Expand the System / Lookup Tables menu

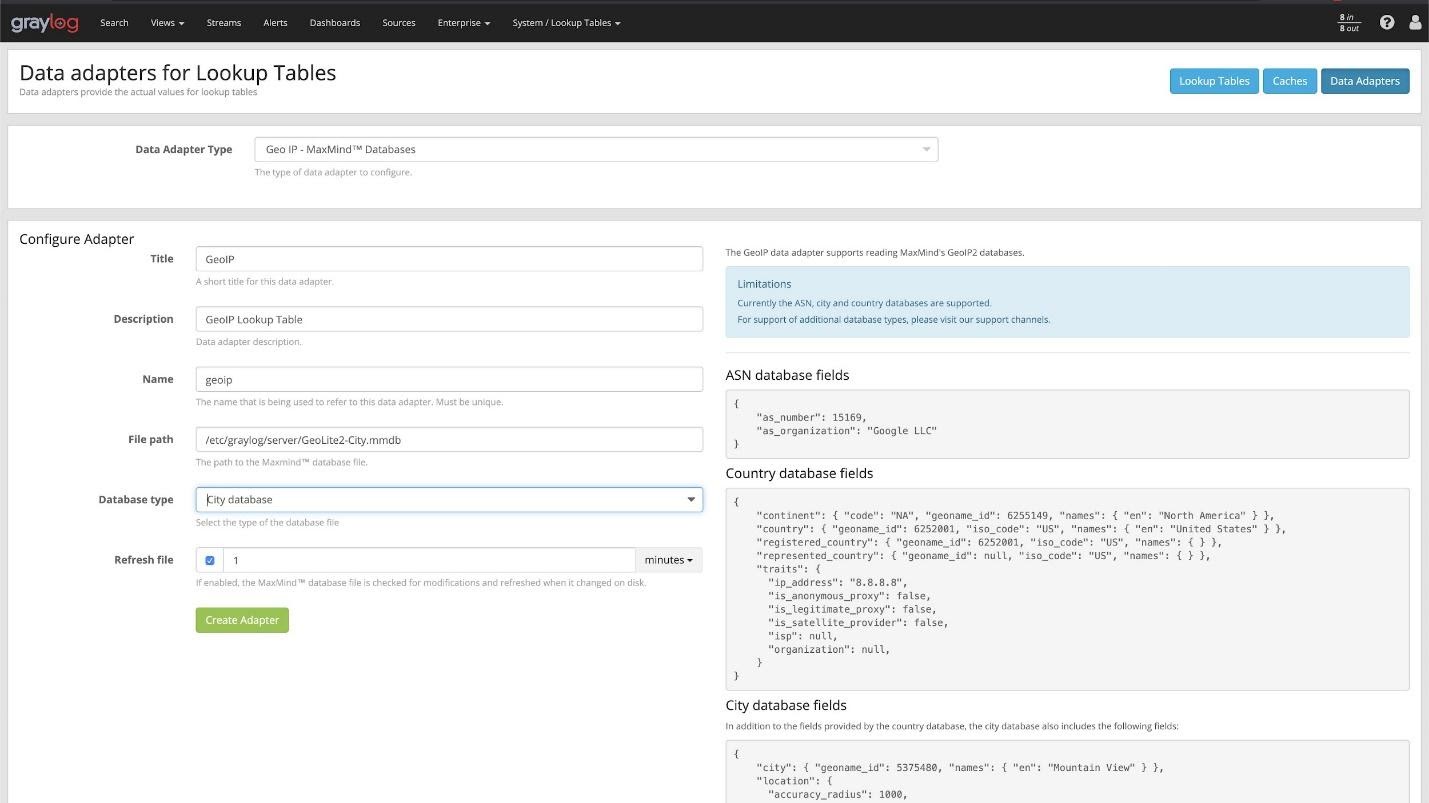click(x=566, y=23)
